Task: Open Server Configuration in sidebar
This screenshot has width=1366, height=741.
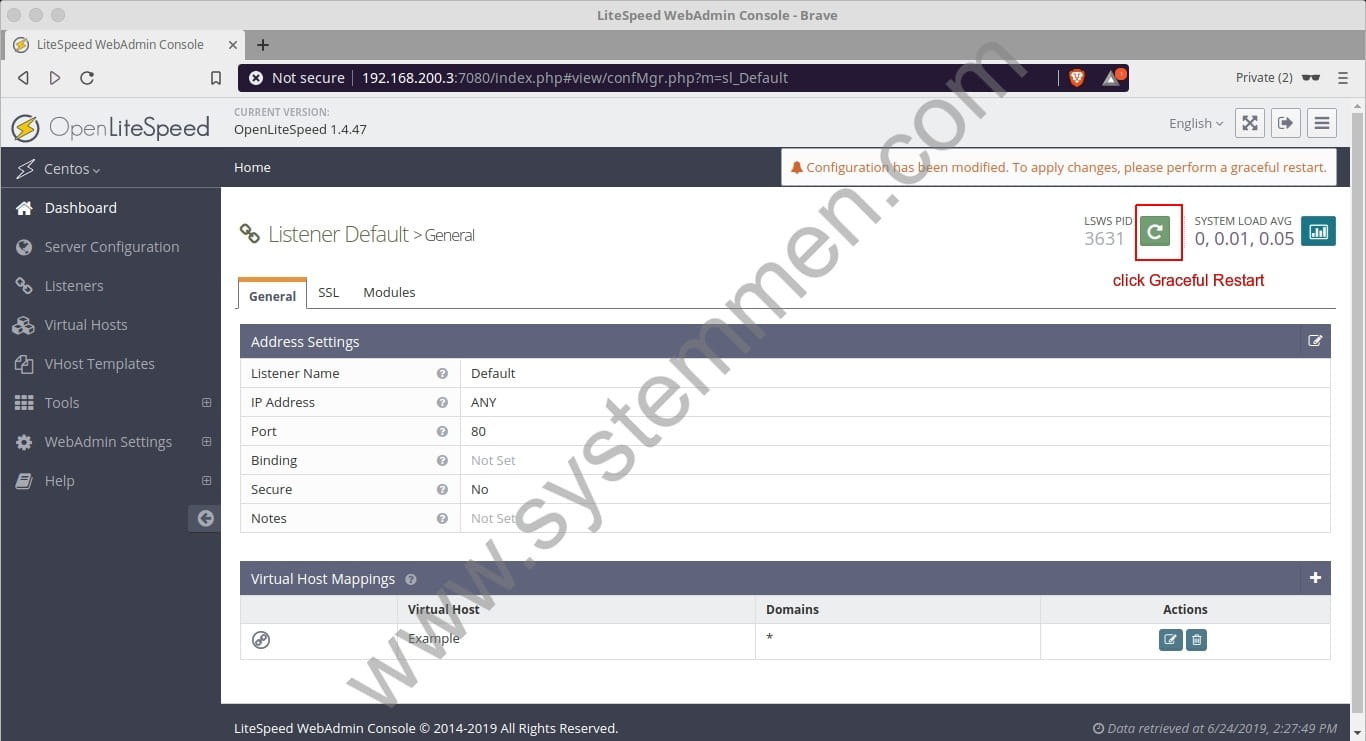Action: [110, 246]
